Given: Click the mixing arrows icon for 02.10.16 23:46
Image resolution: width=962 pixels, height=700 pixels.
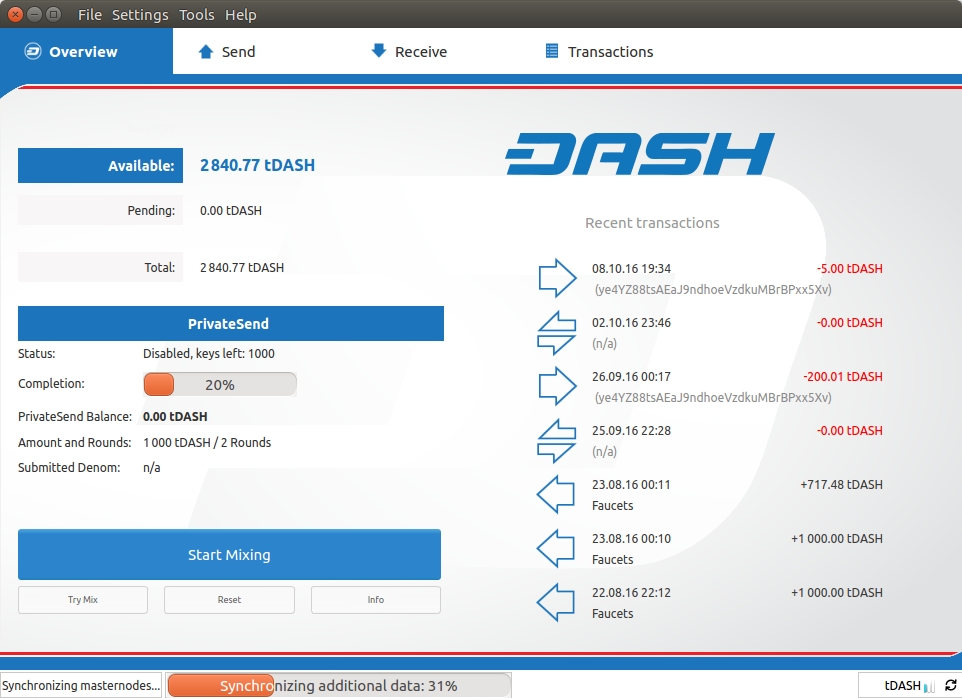Looking at the screenshot, I should coord(556,333).
